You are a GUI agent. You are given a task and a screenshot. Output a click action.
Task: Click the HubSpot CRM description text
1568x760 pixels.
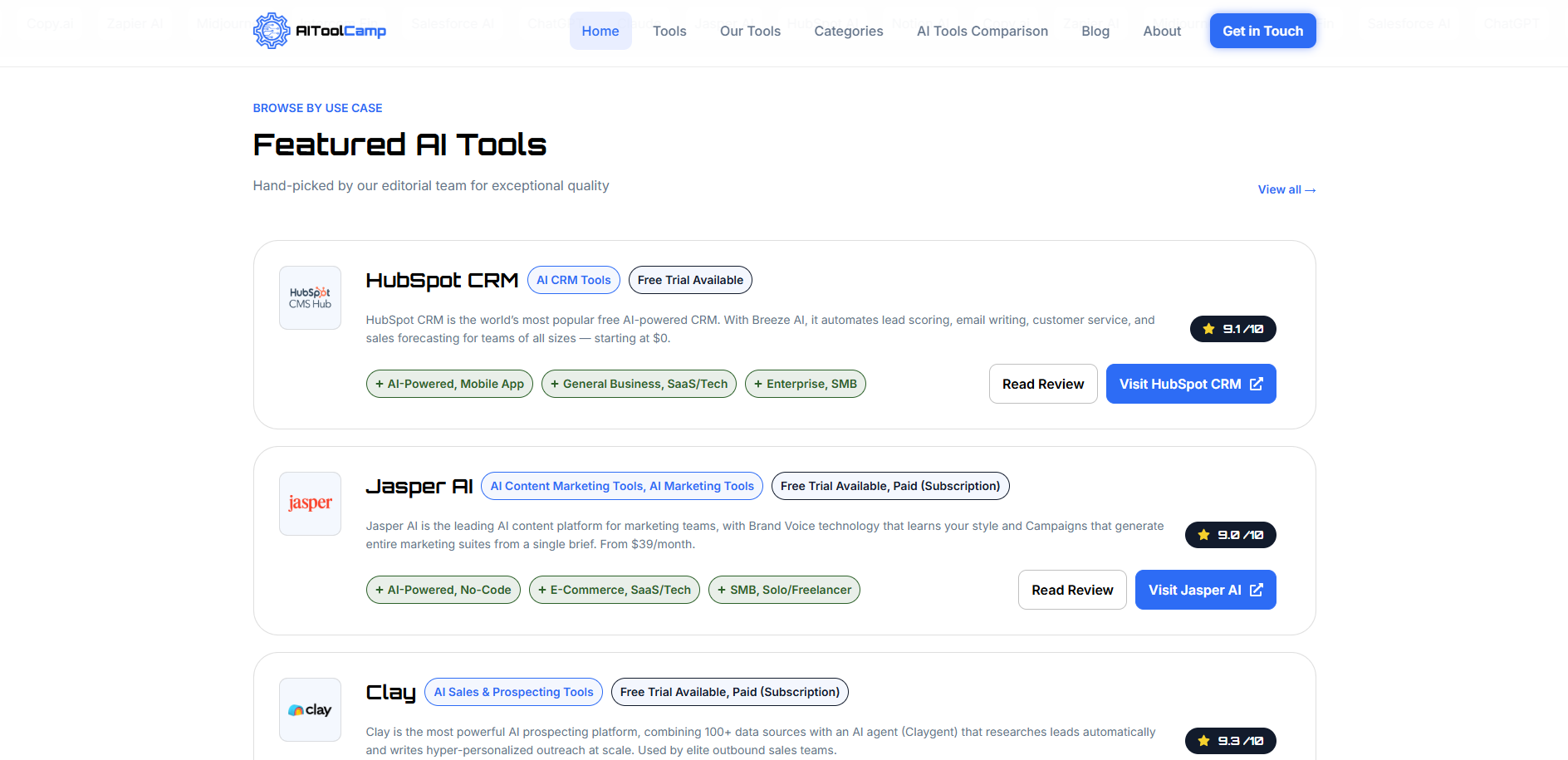[760, 329]
